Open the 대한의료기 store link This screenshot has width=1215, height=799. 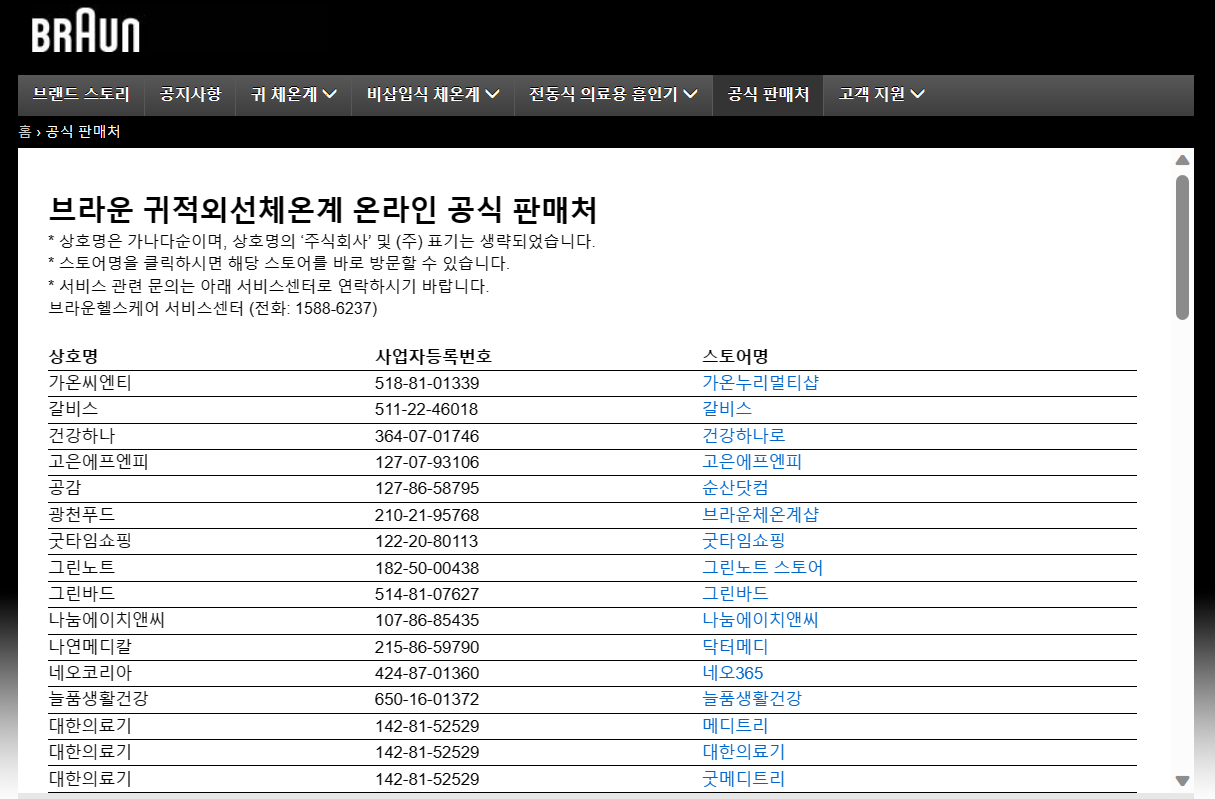click(x=744, y=752)
